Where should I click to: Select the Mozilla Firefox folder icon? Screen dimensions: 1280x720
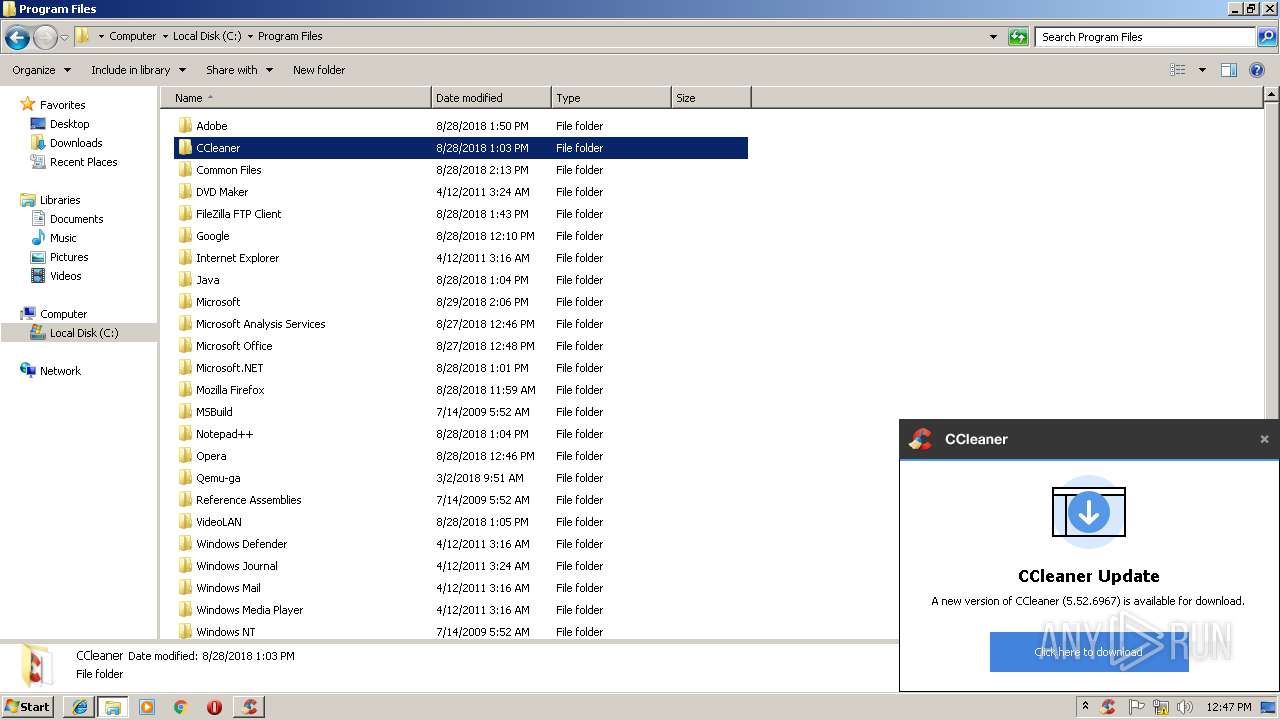pyautogui.click(x=185, y=390)
